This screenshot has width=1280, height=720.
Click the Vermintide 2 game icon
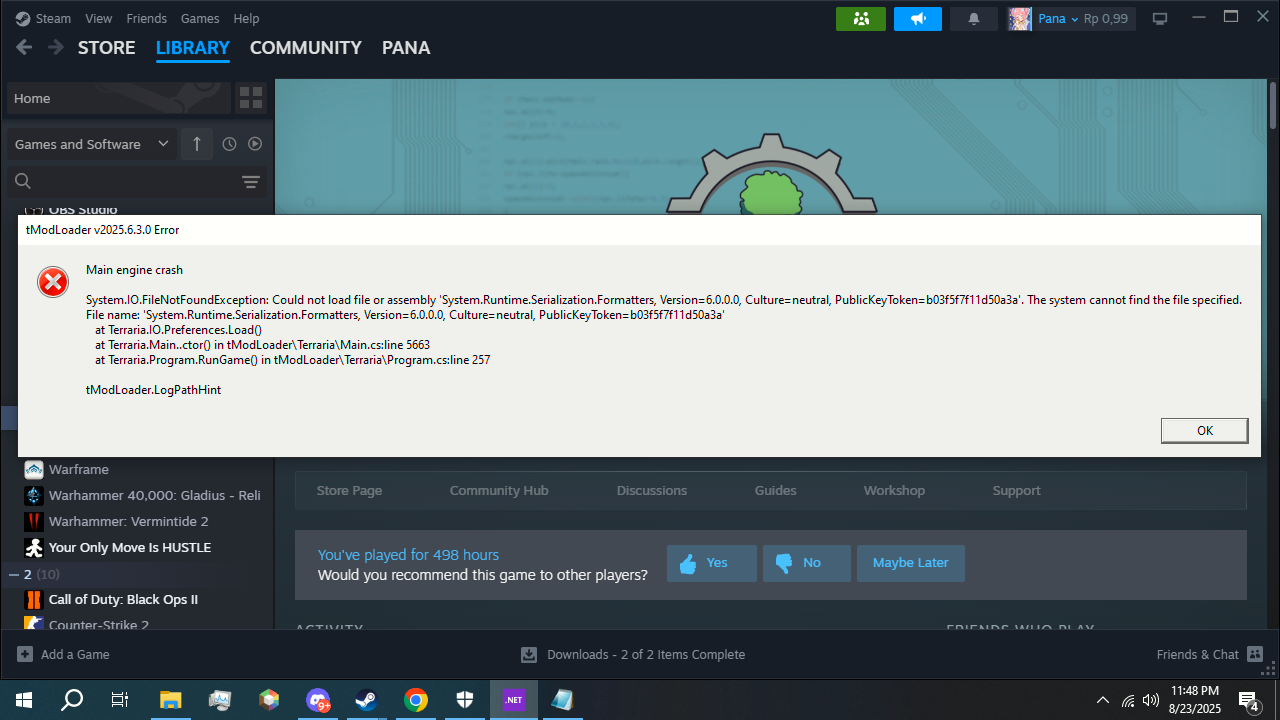[x=34, y=521]
